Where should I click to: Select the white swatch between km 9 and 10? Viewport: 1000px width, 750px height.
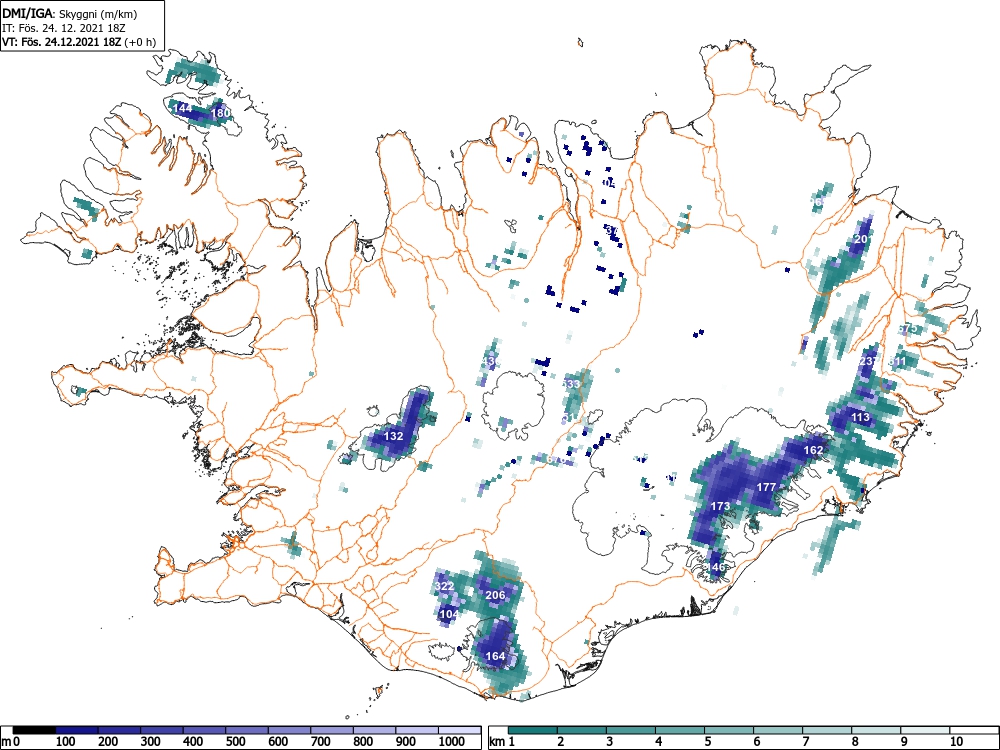925,730
